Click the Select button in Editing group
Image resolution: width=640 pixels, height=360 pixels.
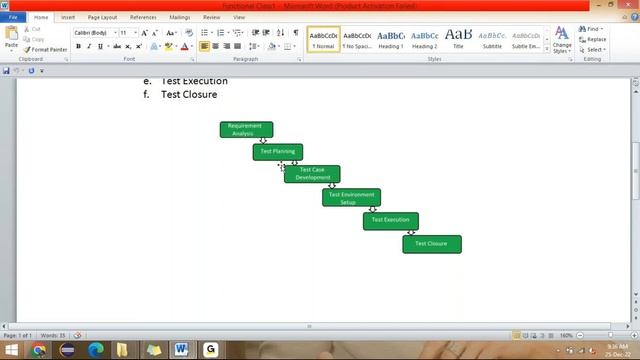pyautogui.click(x=592, y=49)
